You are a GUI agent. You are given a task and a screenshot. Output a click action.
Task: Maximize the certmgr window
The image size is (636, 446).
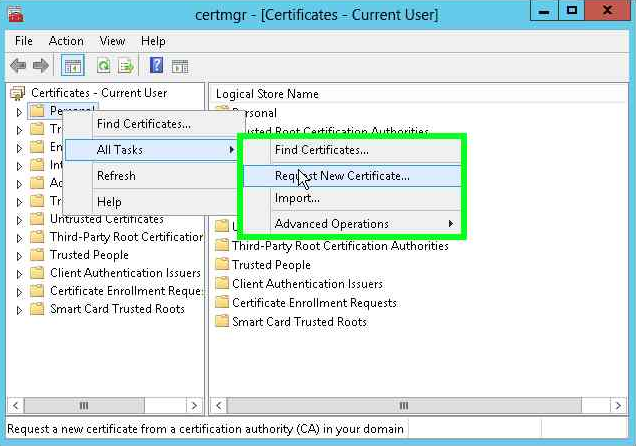tap(572, 11)
